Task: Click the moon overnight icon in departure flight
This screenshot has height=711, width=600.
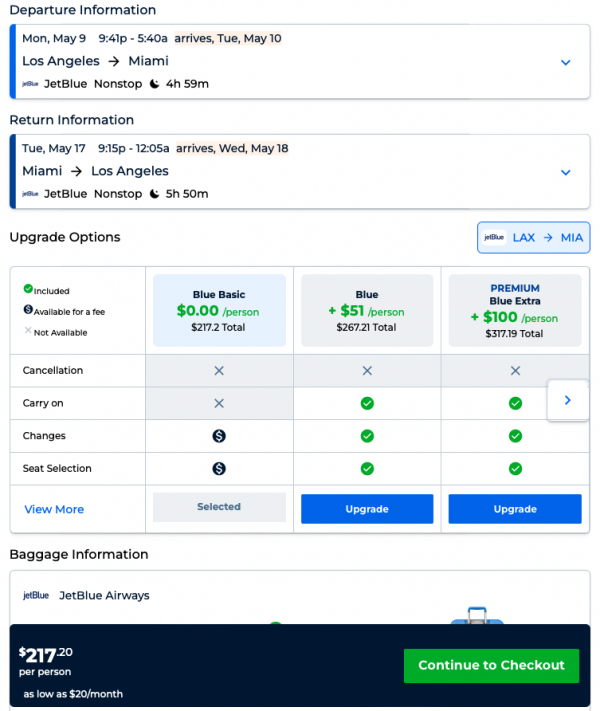Action: click(155, 84)
